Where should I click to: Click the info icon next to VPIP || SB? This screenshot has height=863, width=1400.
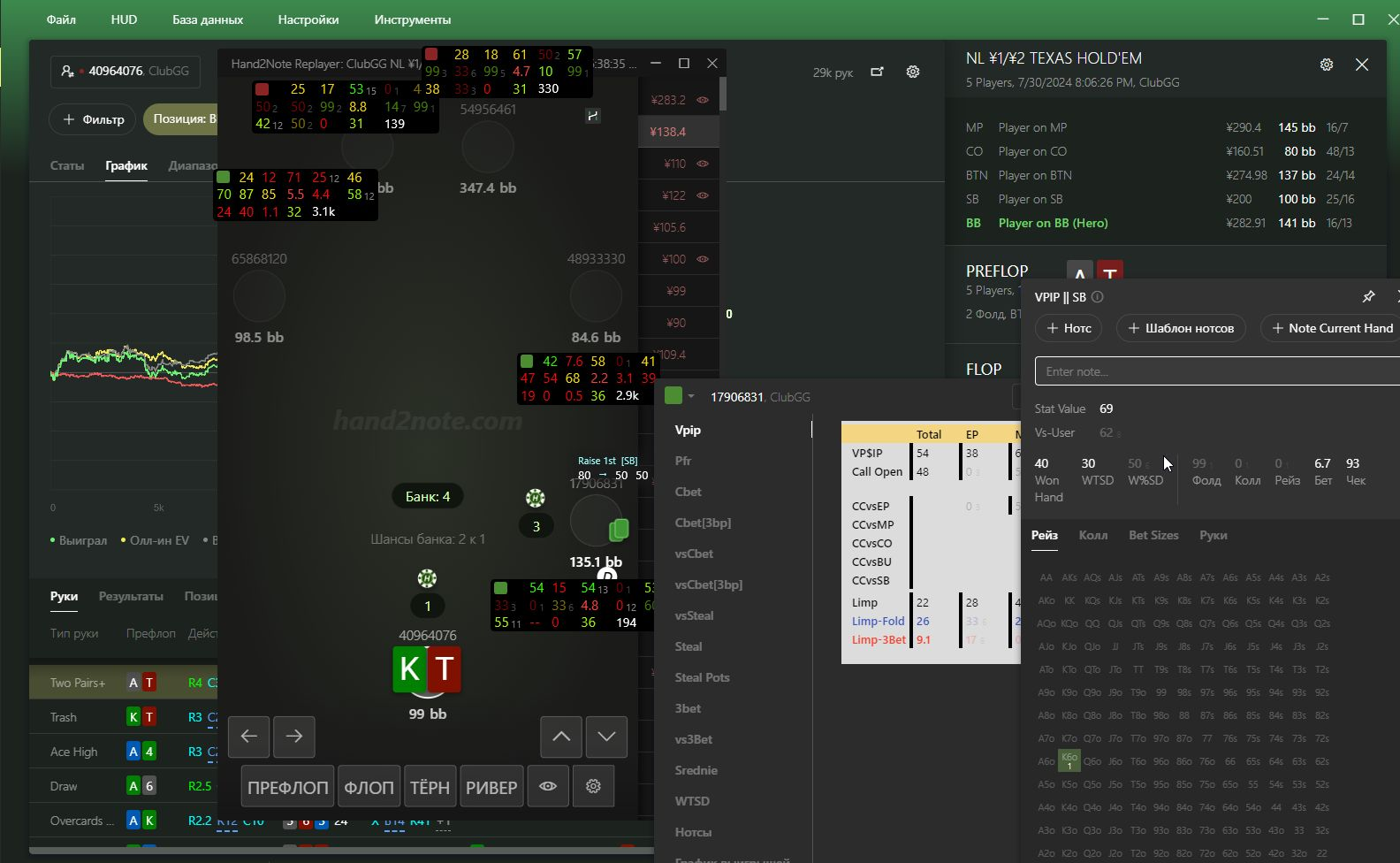1098,297
